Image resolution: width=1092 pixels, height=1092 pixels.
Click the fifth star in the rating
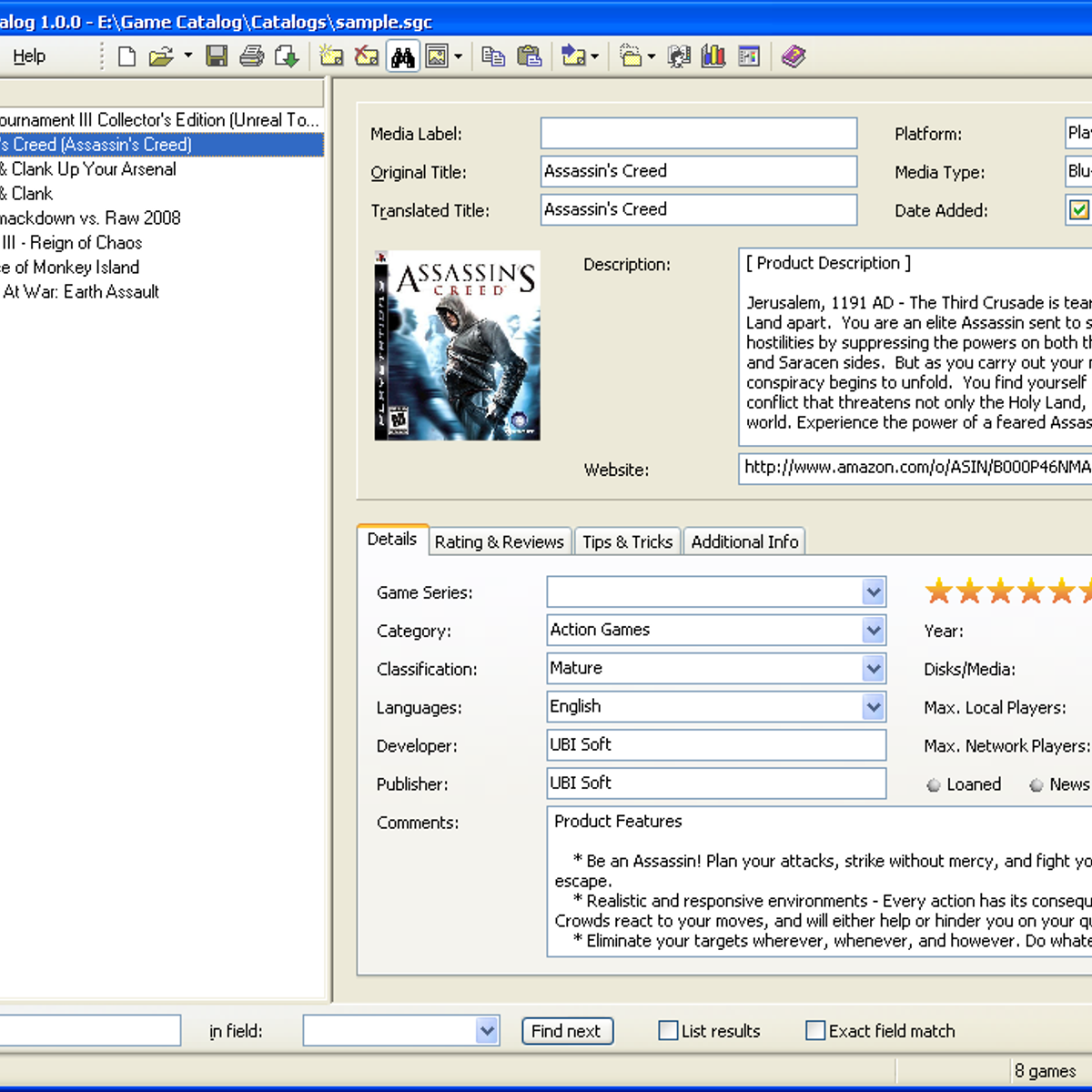pos(1061,591)
